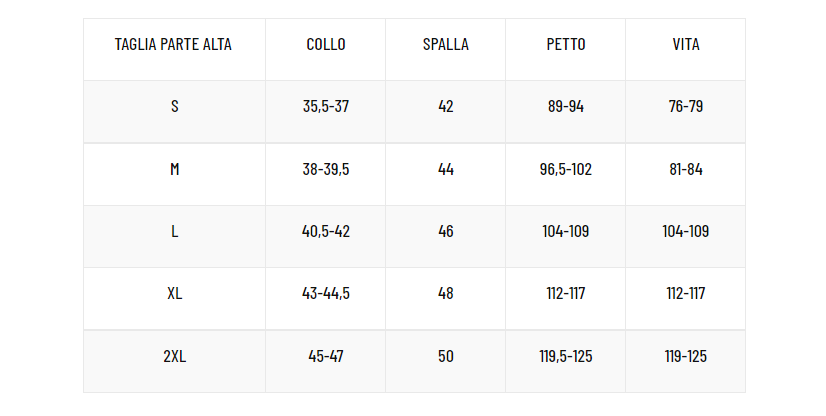This screenshot has width=826, height=416.
Task: Click the size M row label
Action: (x=174, y=169)
